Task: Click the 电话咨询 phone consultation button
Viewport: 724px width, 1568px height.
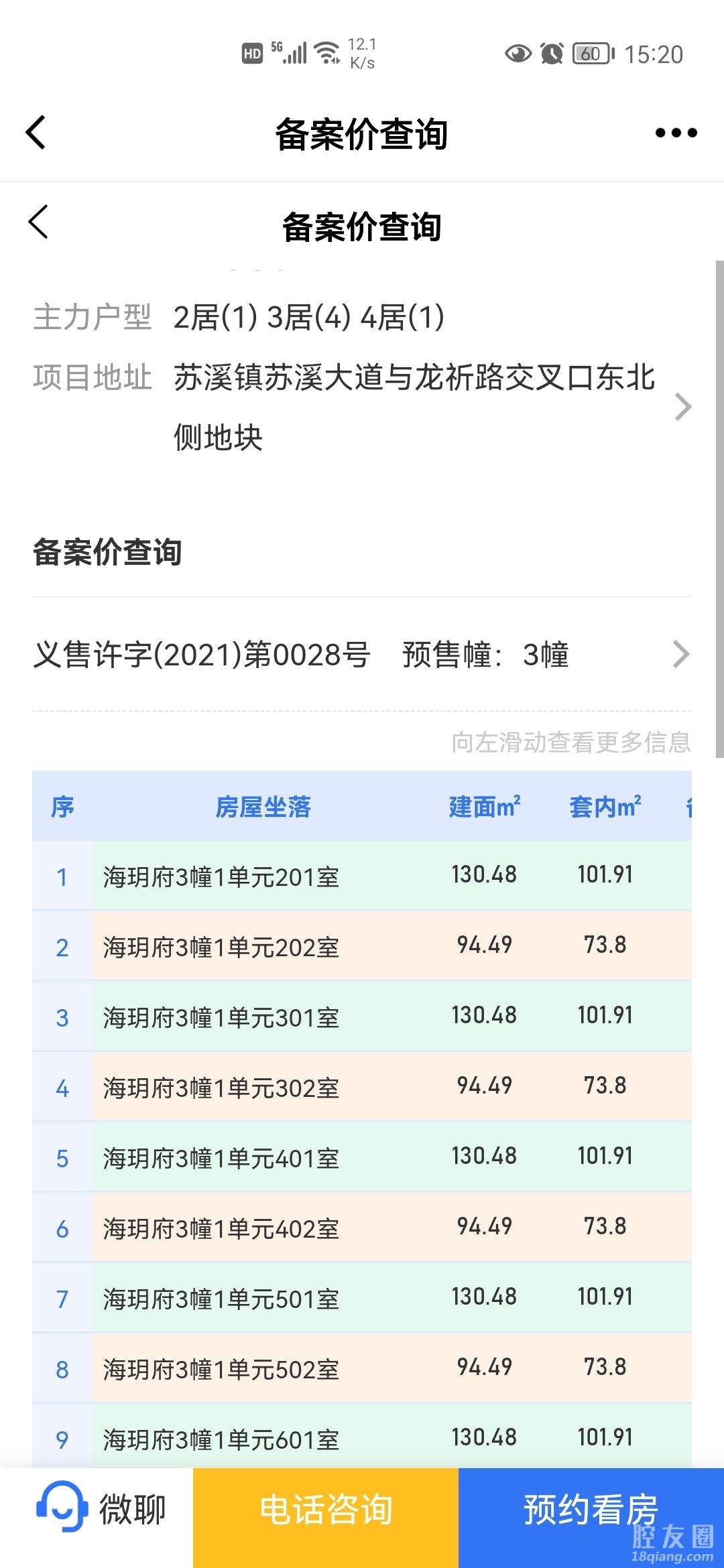Action: click(326, 1510)
